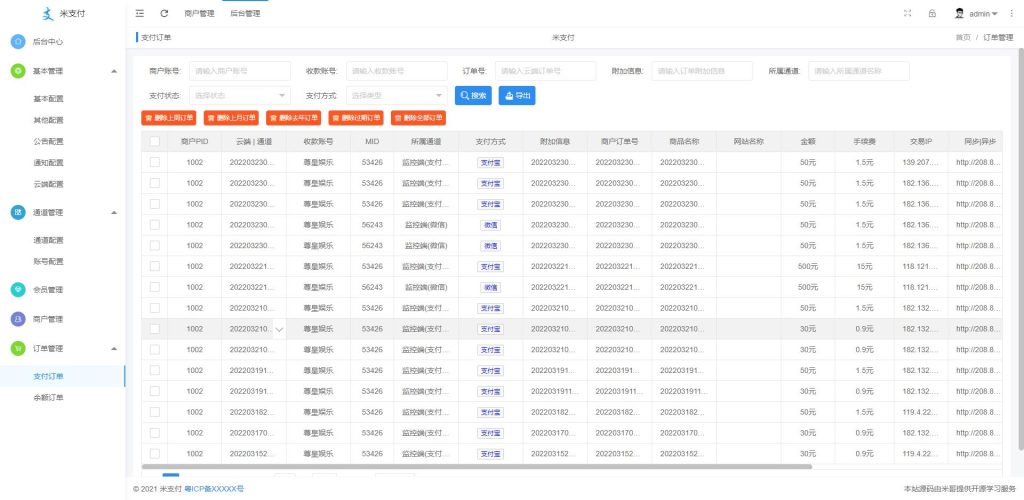Open 余额订单 in the sidebar menu

click(x=48, y=397)
